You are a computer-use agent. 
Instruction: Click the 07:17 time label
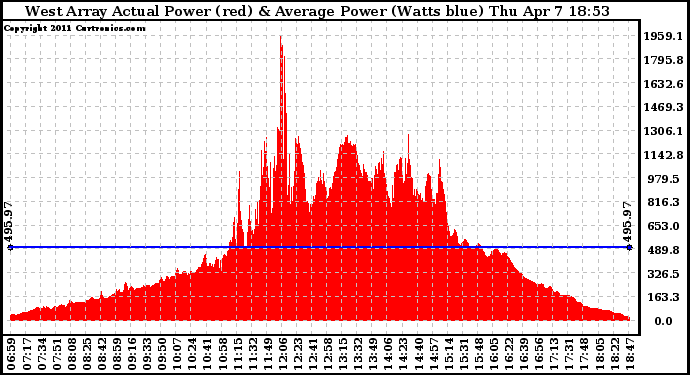26,354
